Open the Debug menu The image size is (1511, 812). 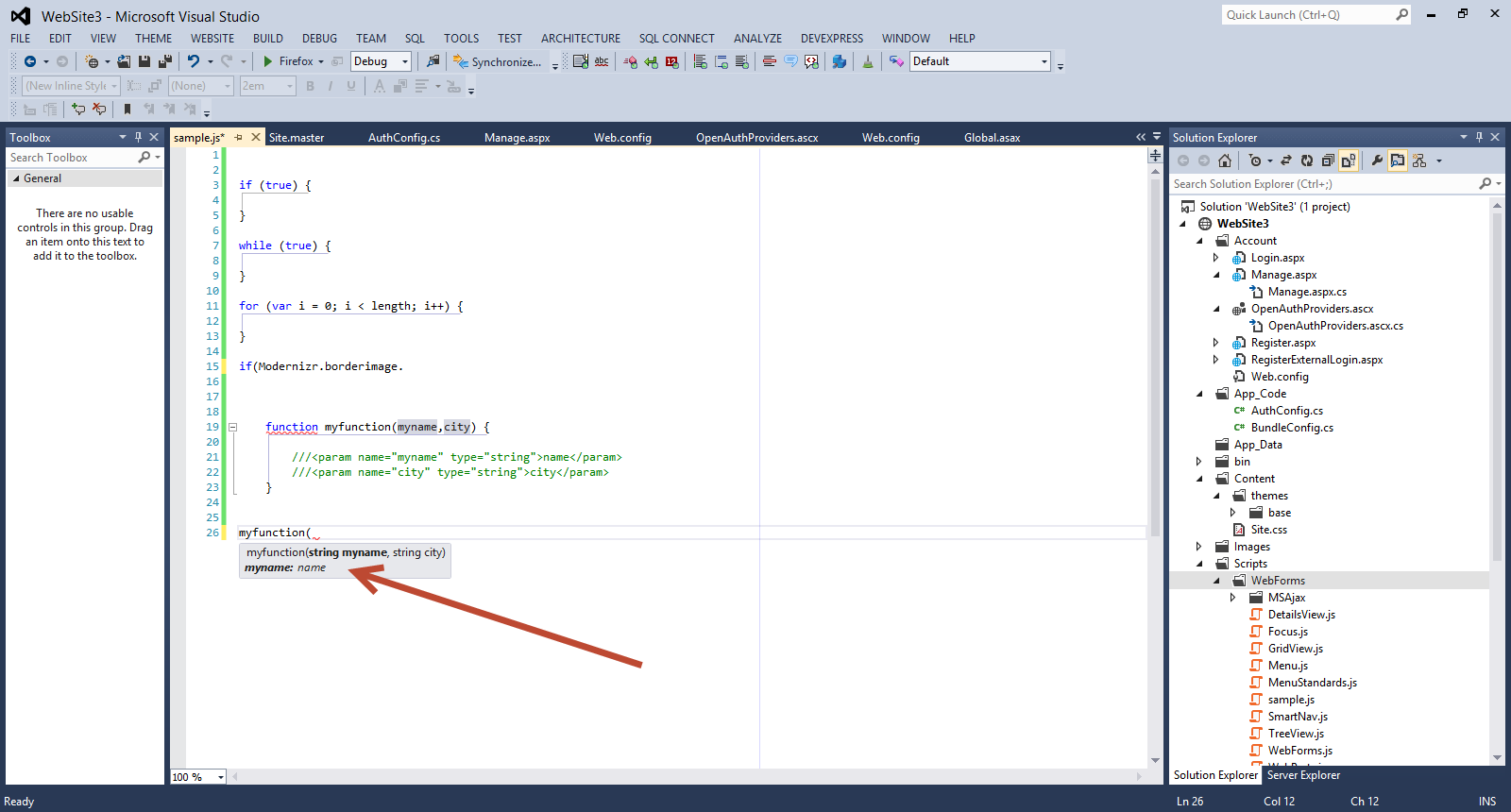point(319,39)
